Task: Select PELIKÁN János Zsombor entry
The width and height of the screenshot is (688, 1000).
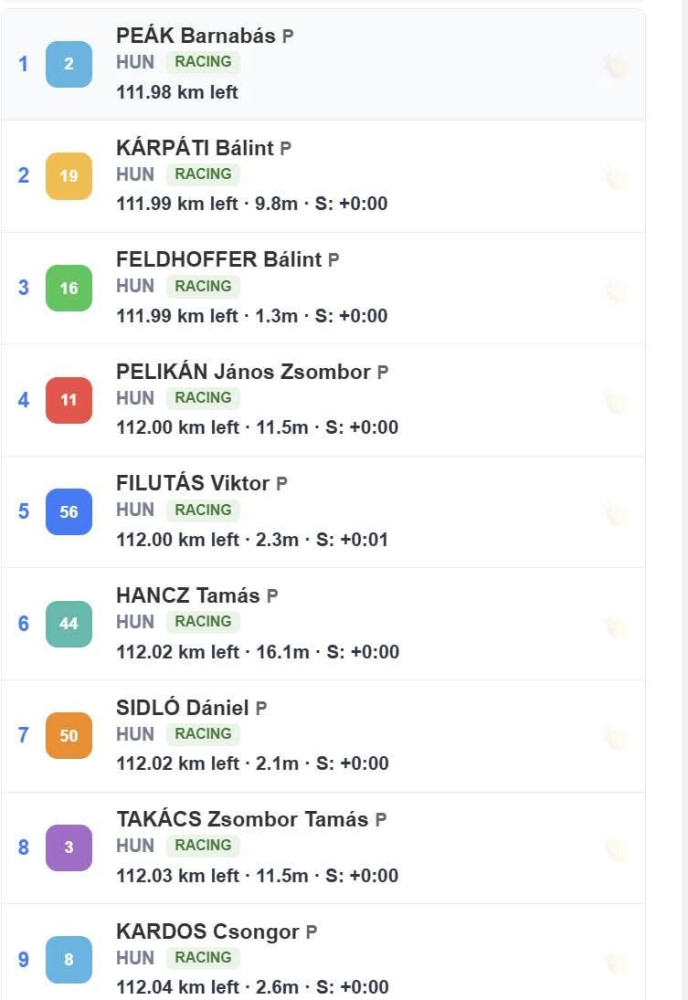Action: click(323, 400)
